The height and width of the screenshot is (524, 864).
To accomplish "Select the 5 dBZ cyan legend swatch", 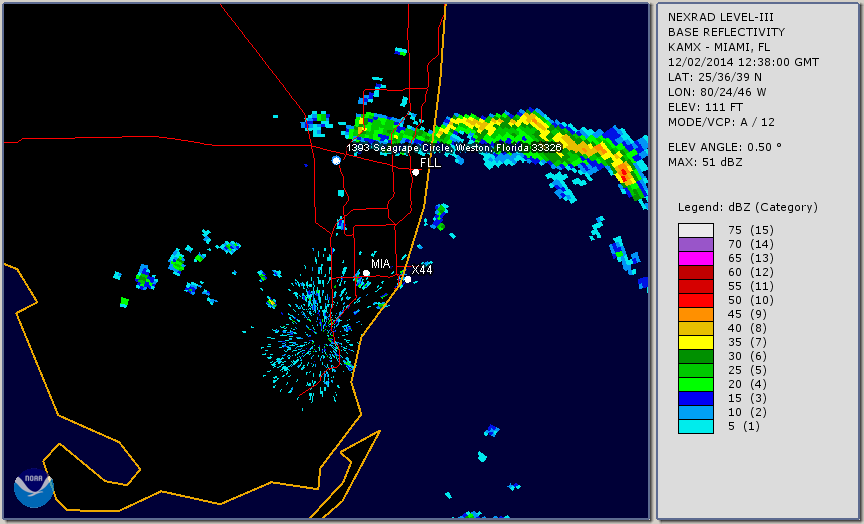I will click(x=695, y=426).
